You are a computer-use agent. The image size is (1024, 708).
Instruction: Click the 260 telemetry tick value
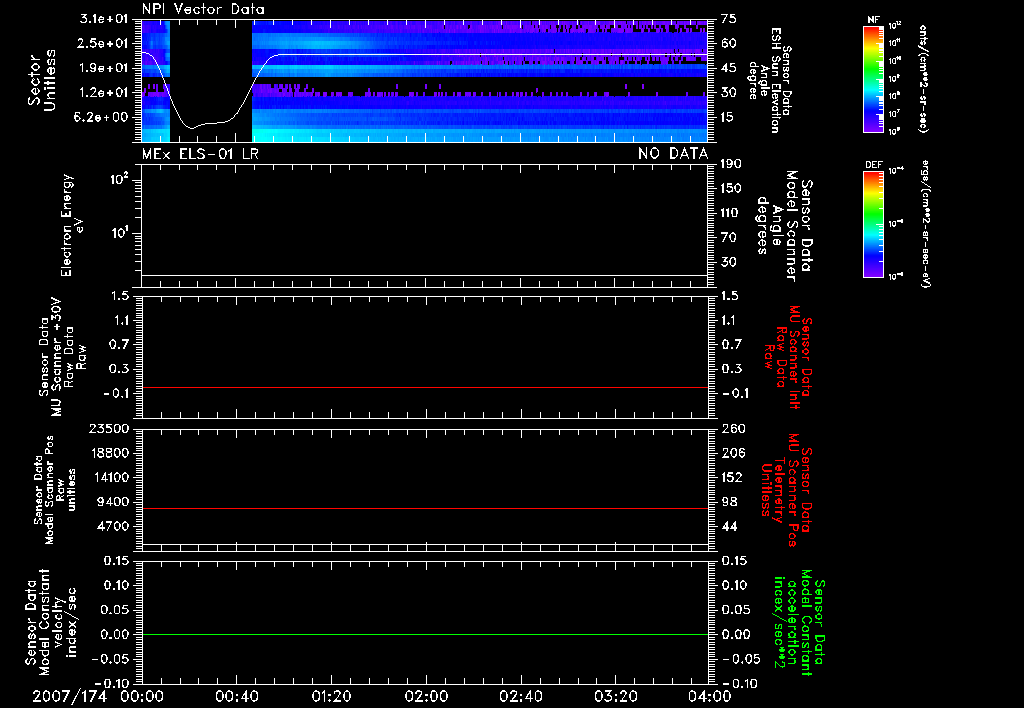click(733, 428)
